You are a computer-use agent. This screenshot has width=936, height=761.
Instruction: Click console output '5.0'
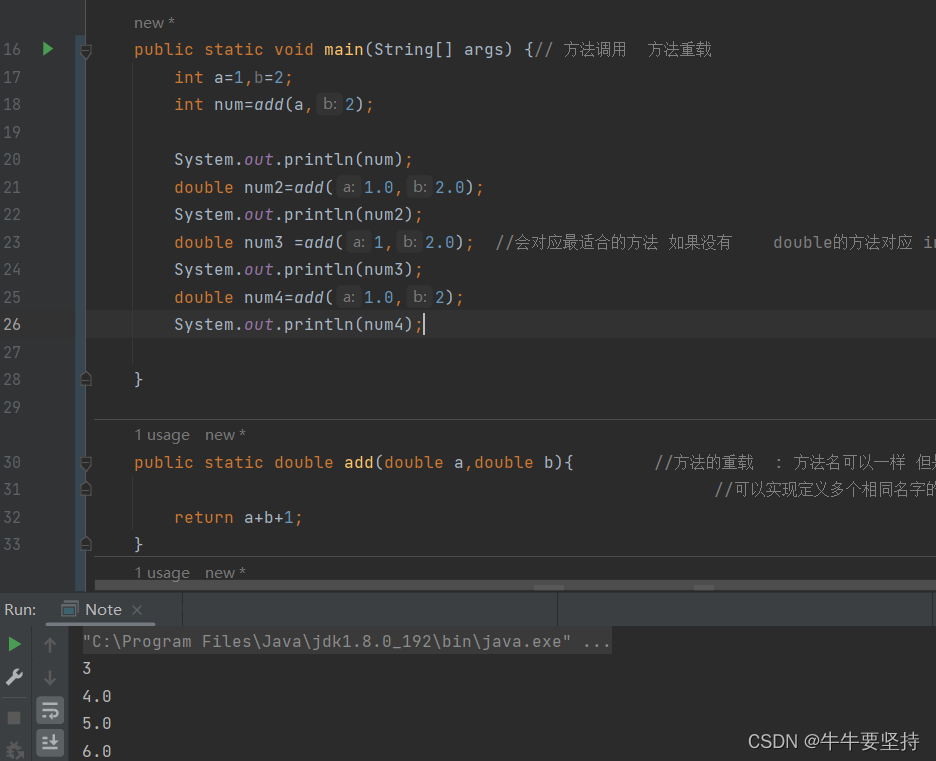point(97,723)
